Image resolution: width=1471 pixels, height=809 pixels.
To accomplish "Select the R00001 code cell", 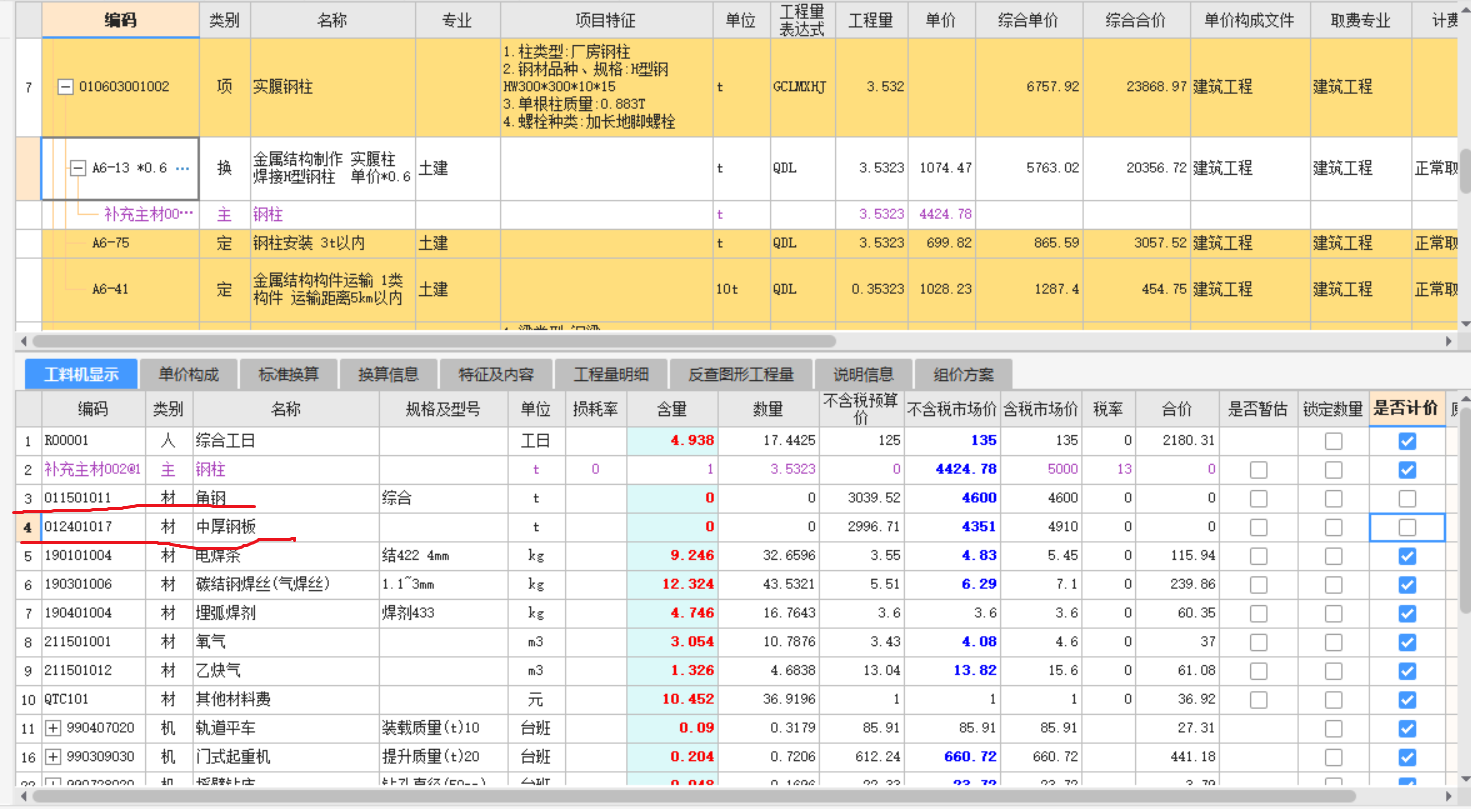I will pyautogui.click(x=94, y=441).
